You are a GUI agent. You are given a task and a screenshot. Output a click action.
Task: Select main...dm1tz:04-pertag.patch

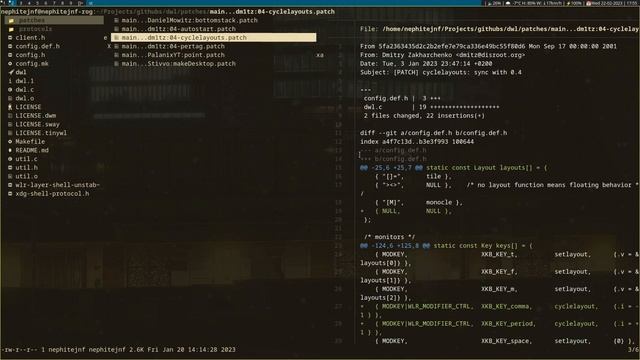(173, 46)
